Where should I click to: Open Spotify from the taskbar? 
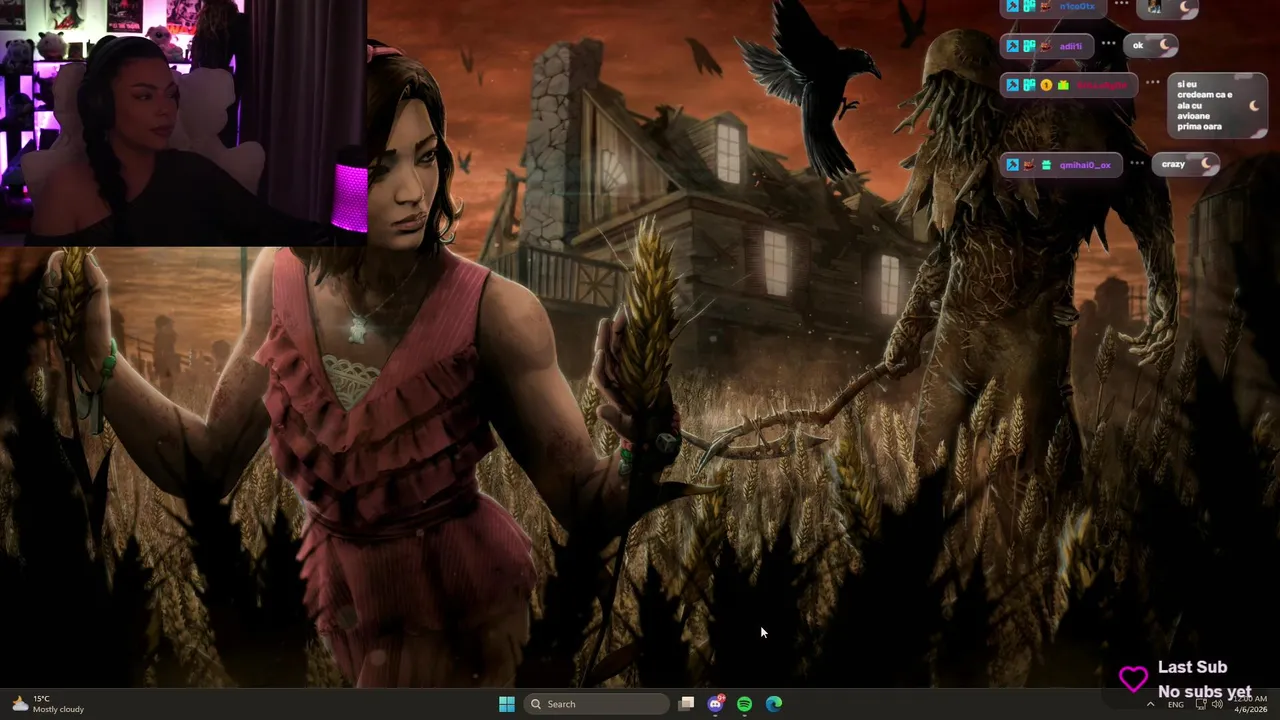click(745, 704)
